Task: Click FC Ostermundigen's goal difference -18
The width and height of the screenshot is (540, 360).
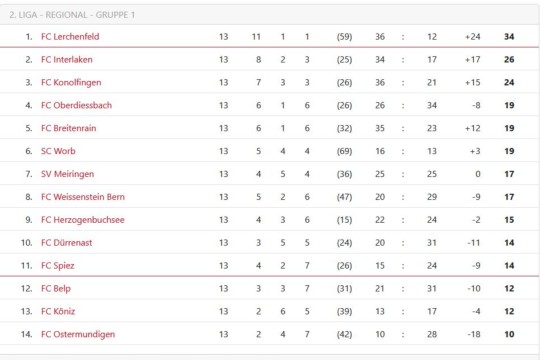Action: coord(474,334)
